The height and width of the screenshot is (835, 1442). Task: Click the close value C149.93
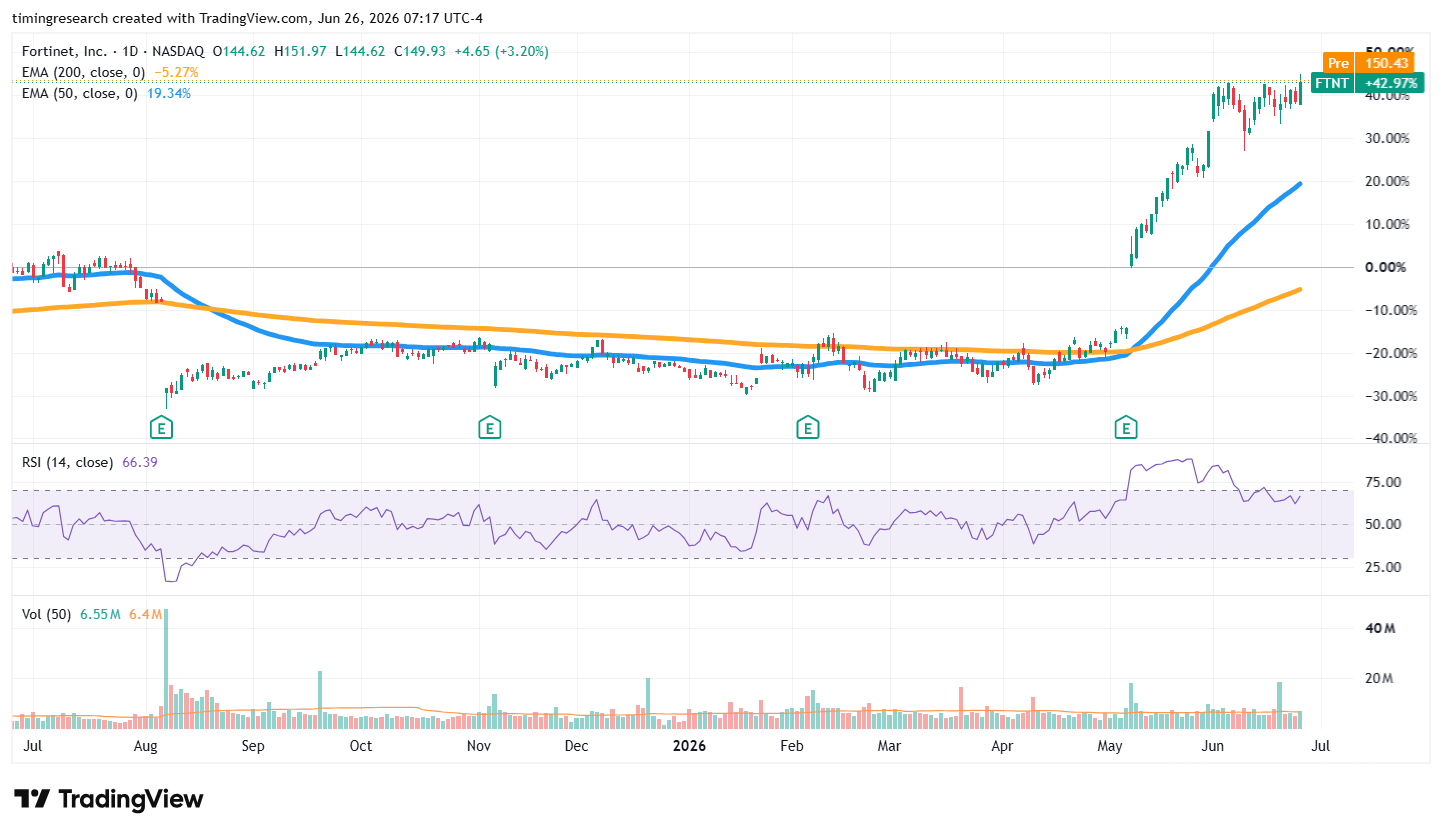point(421,51)
